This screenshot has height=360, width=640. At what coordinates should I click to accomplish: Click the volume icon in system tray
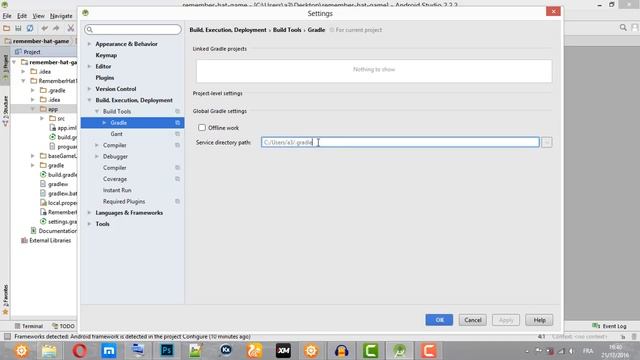click(571, 351)
